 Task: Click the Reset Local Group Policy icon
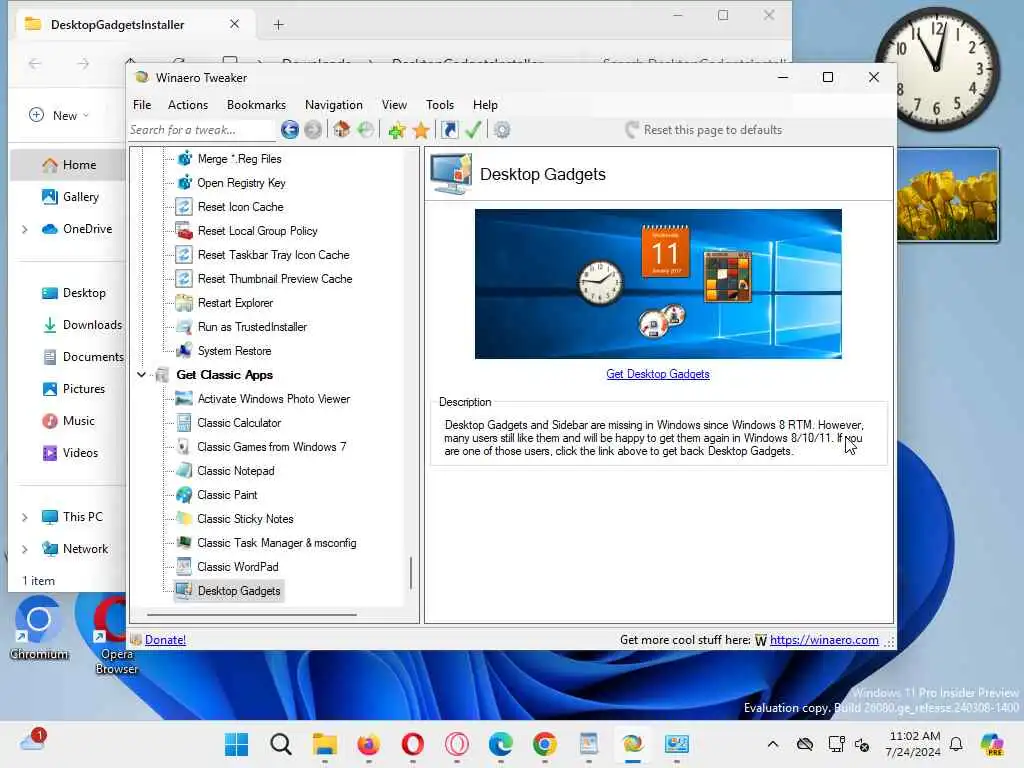click(184, 231)
